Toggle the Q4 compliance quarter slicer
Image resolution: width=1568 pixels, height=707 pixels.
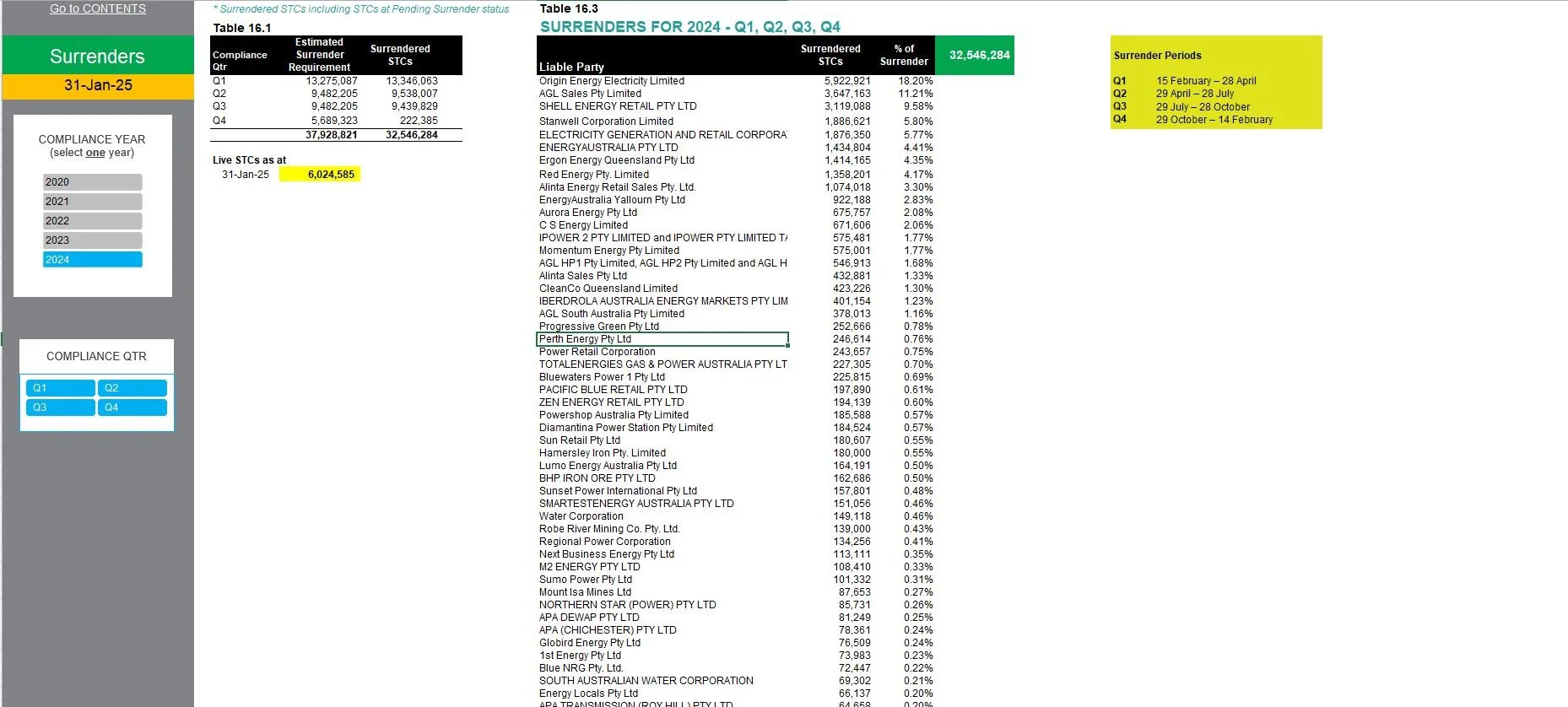click(x=132, y=407)
